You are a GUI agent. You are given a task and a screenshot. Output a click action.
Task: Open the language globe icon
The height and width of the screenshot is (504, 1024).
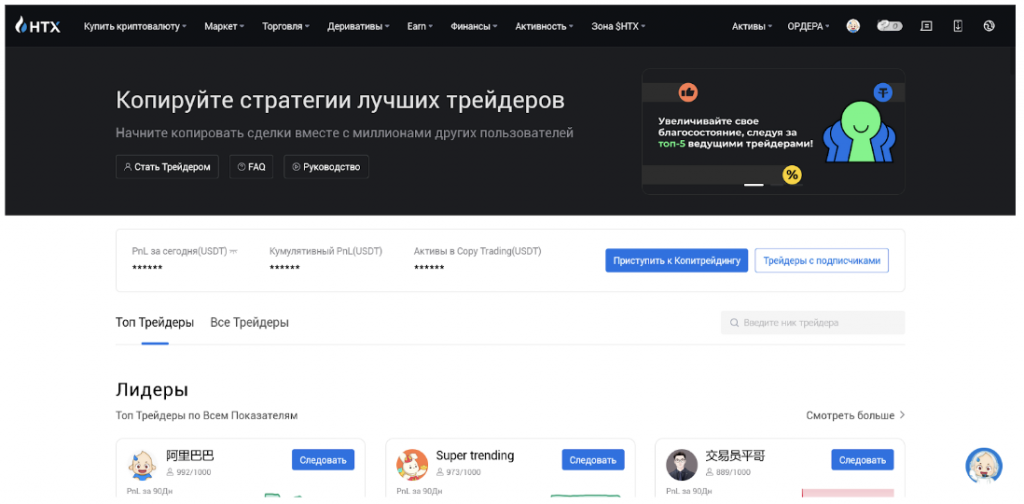pos(989,26)
